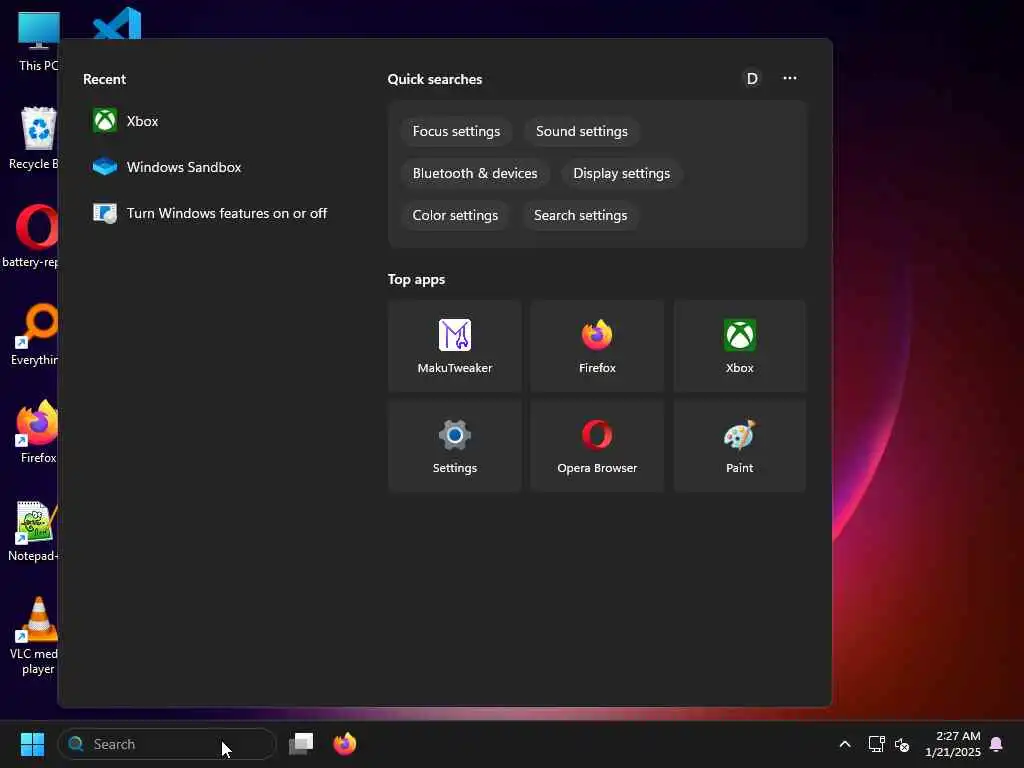Open battery-report Opera desktop file
This screenshot has width=1024, height=768.
pos(30,236)
